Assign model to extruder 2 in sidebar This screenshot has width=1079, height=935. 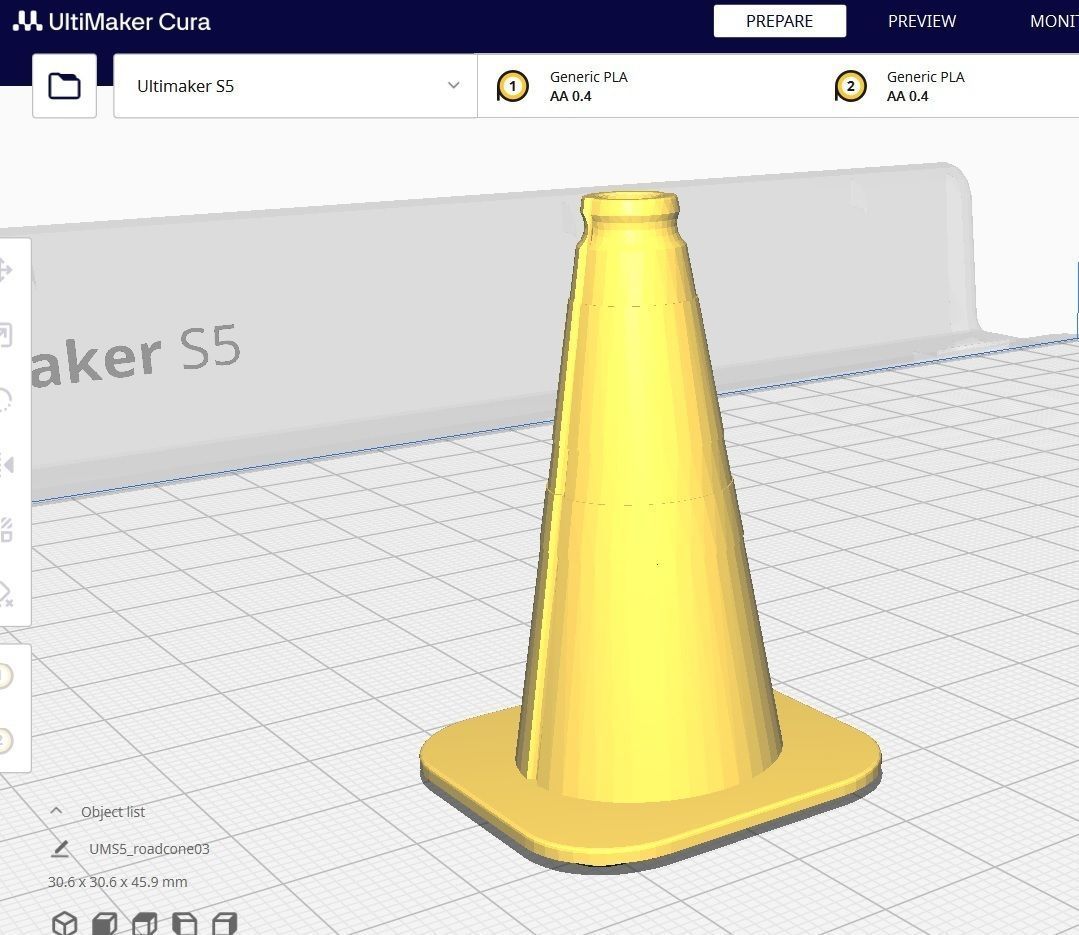5,740
